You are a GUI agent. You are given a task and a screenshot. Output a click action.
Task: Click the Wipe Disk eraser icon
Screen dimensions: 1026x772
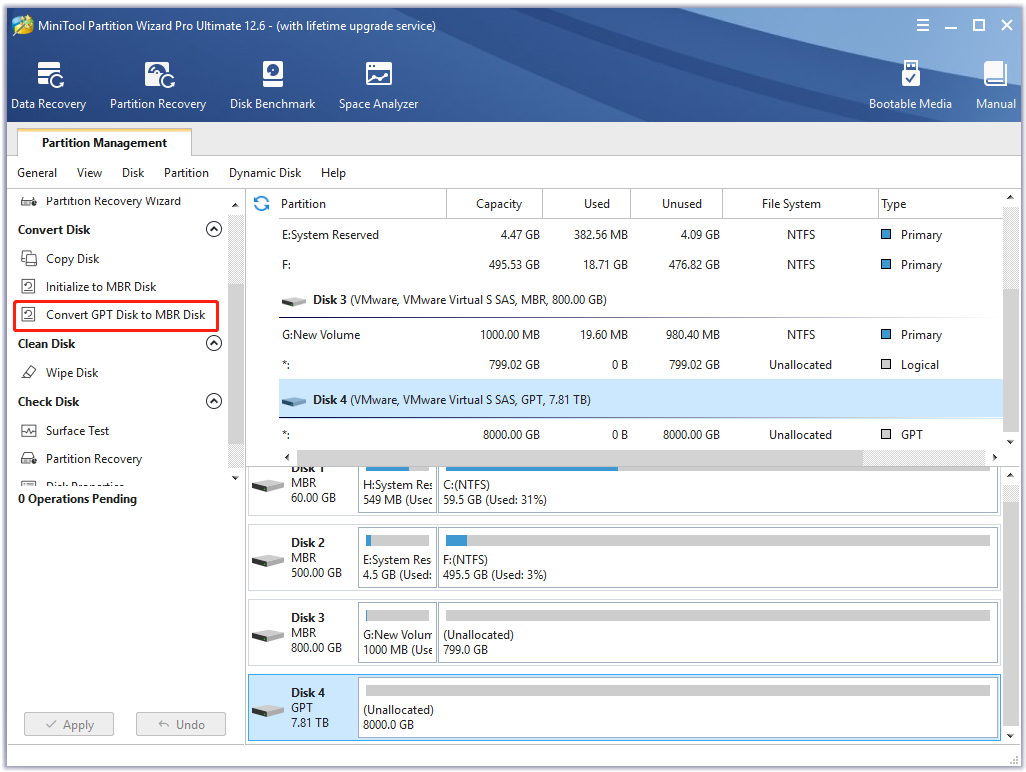pyautogui.click(x=29, y=372)
